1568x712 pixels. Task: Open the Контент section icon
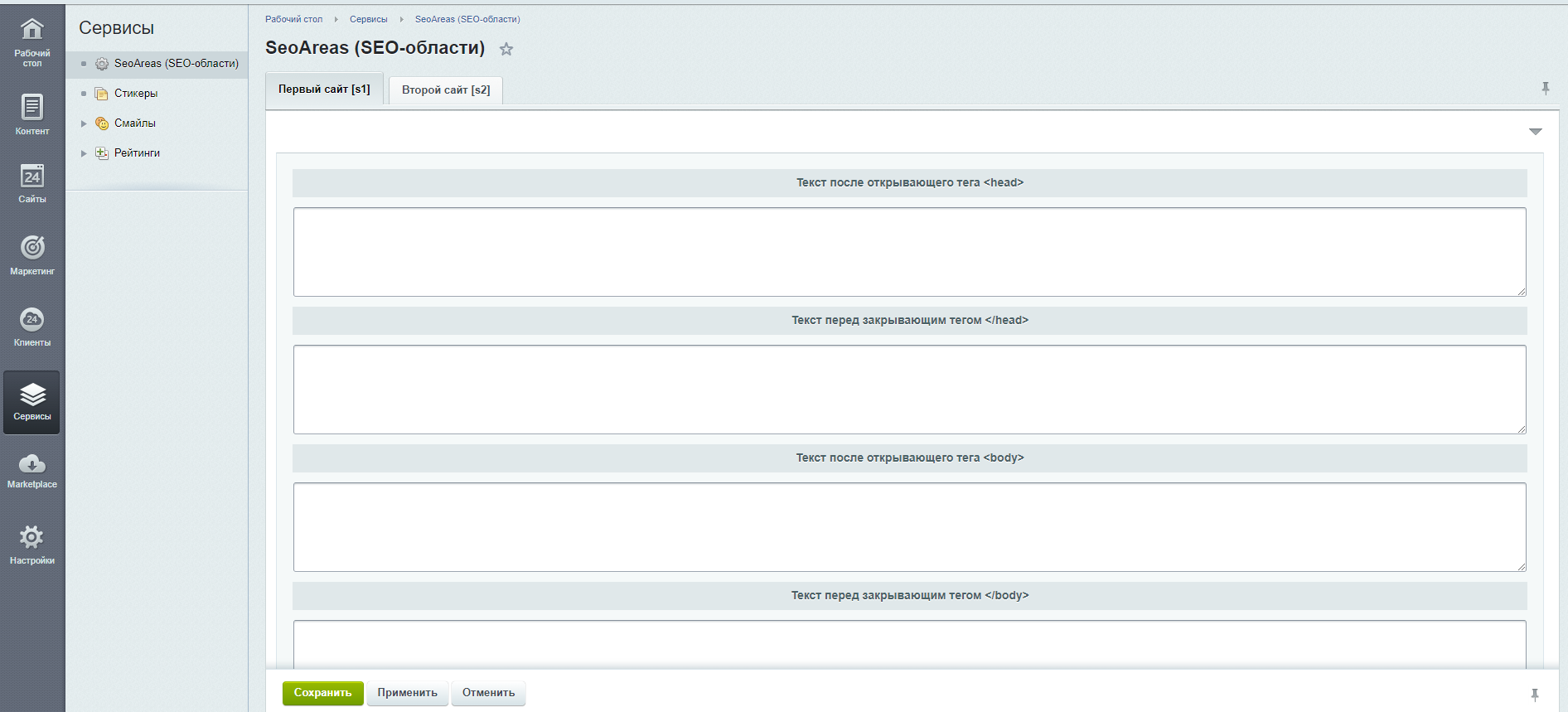[32, 114]
